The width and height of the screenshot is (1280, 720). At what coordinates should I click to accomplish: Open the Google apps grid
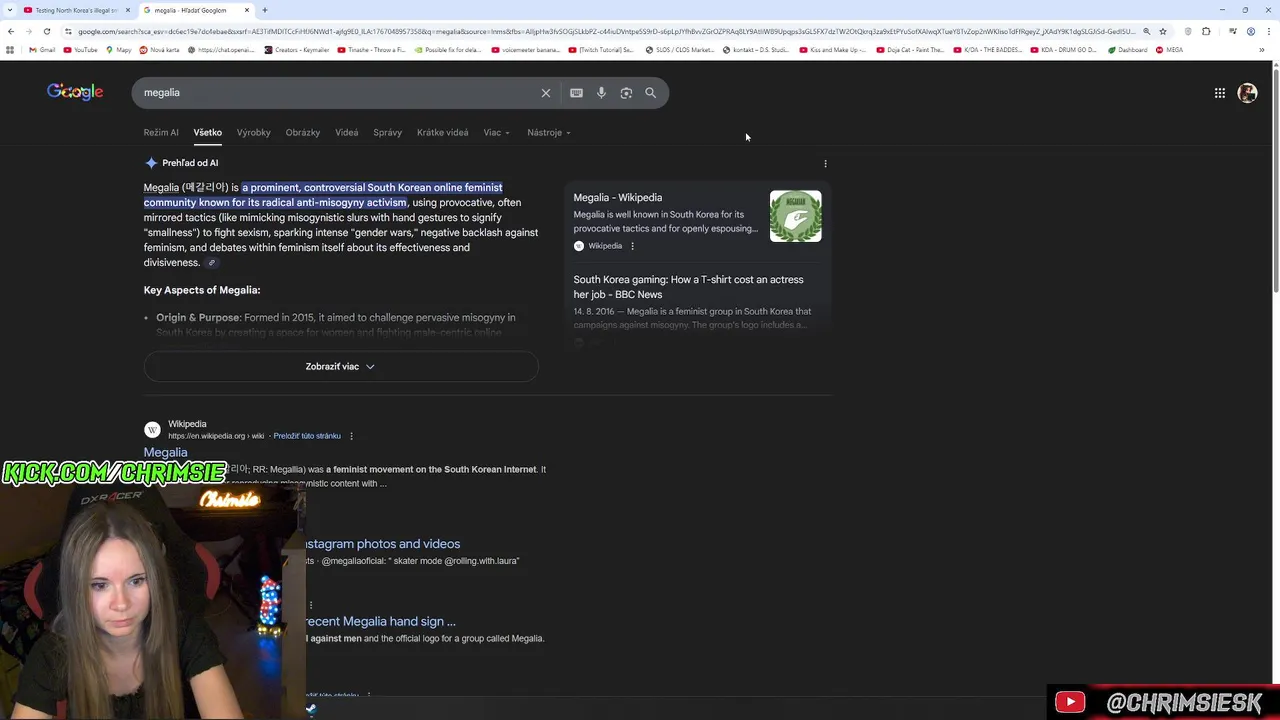1220,93
